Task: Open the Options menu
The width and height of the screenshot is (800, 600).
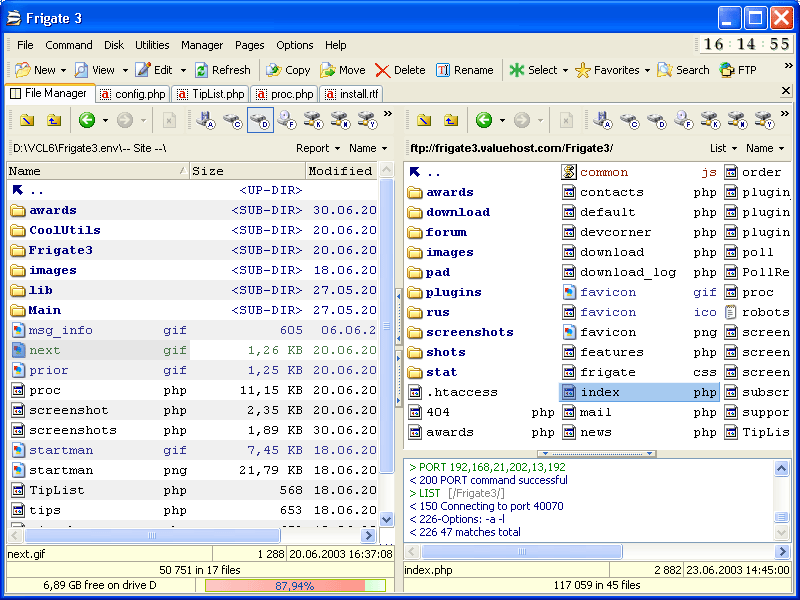Action: point(294,45)
